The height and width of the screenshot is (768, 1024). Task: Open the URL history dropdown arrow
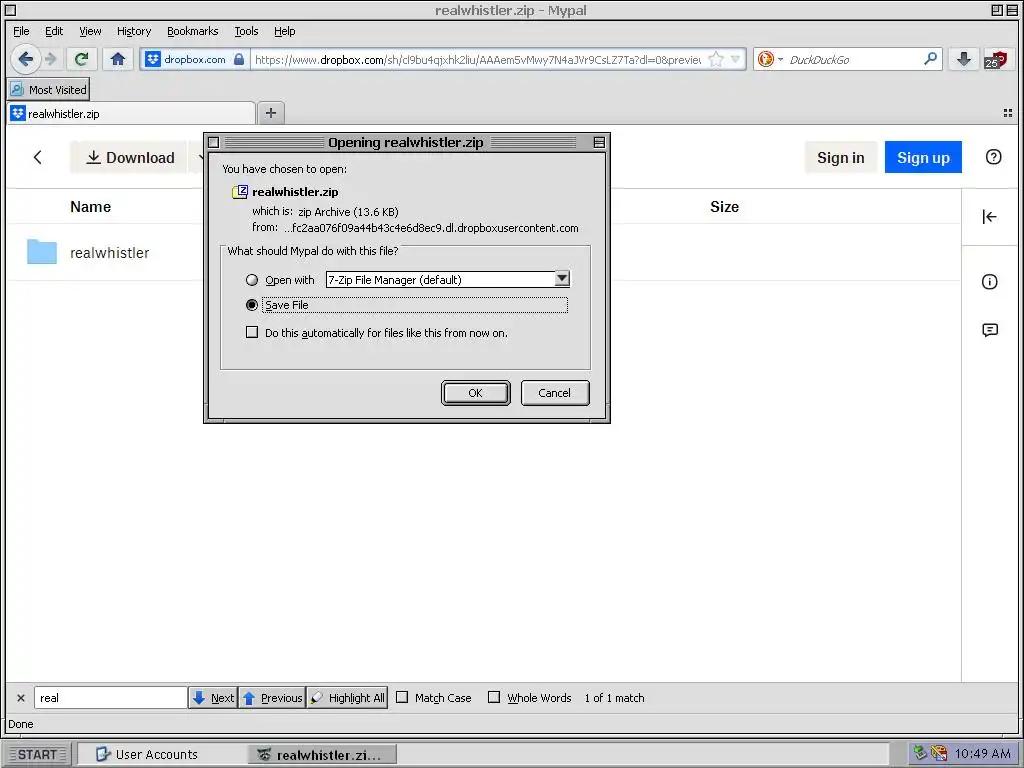click(736, 59)
